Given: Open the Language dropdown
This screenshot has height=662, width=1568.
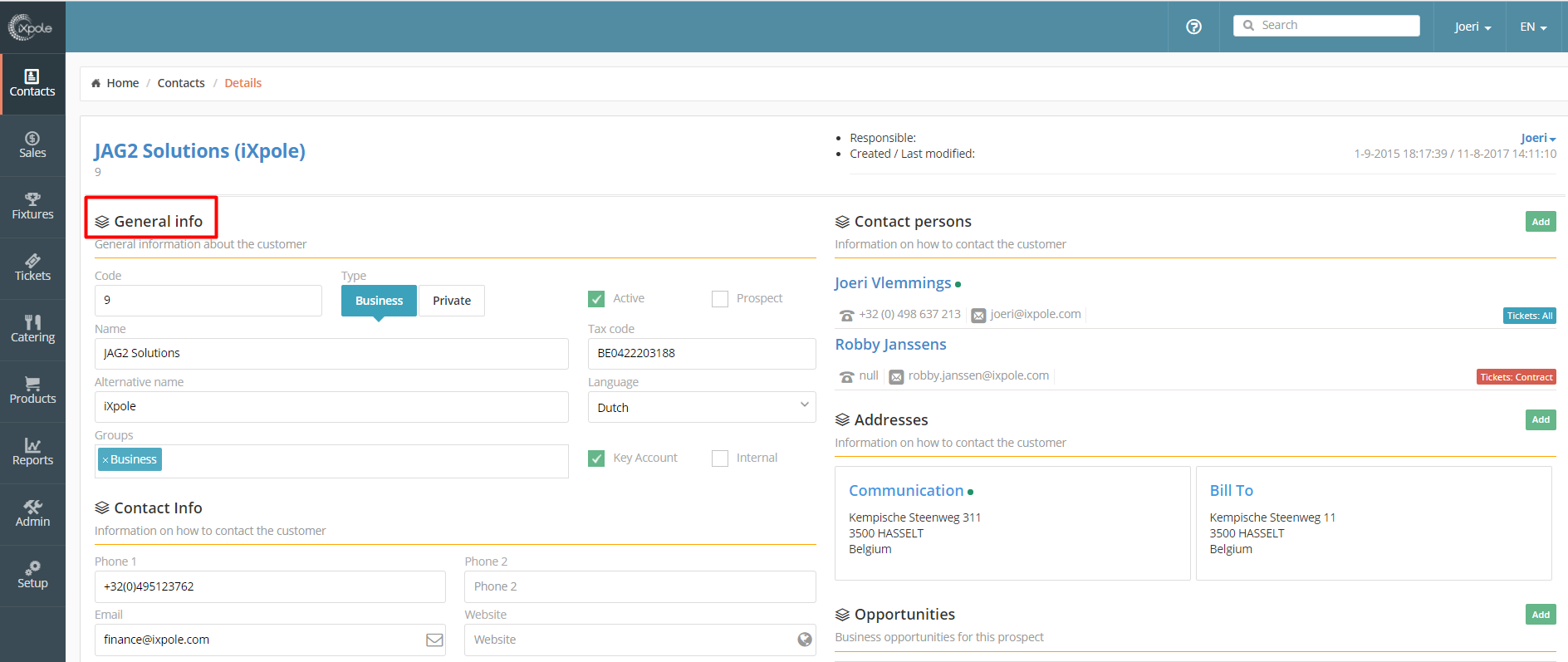Looking at the screenshot, I should (x=702, y=407).
